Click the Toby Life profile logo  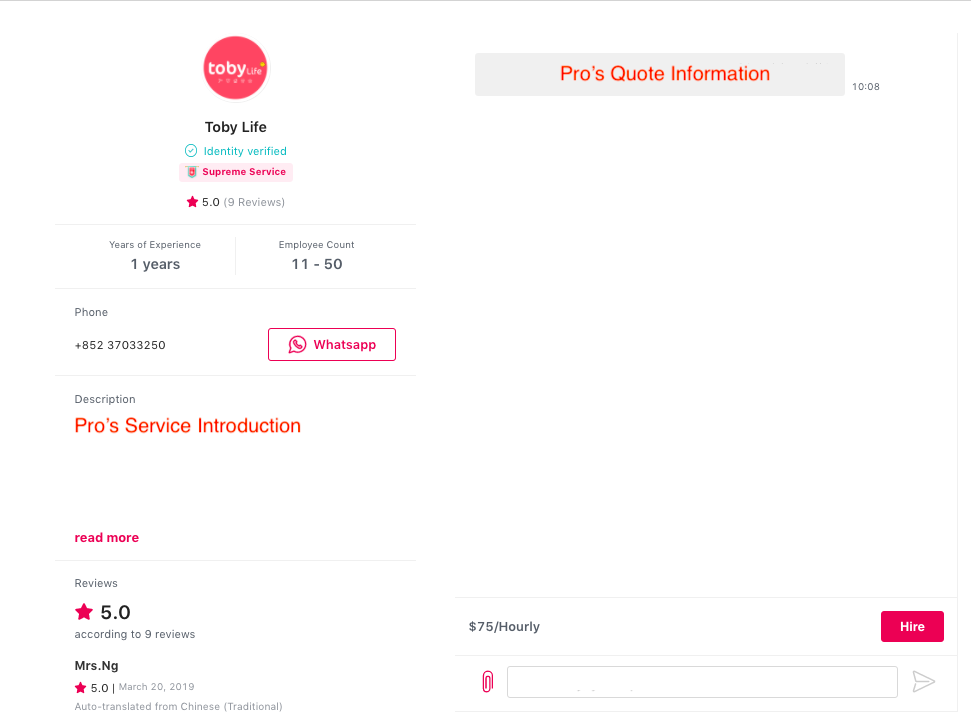tap(235, 67)
